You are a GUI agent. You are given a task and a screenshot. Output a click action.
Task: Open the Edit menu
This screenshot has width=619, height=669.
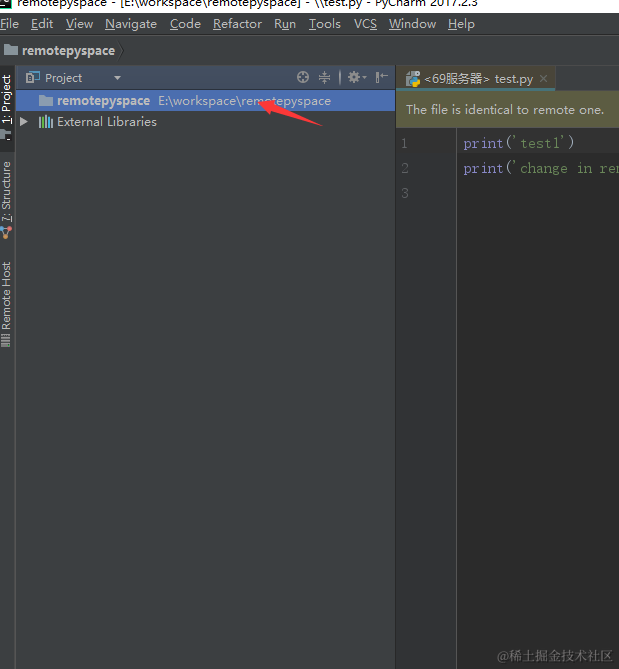42,24
